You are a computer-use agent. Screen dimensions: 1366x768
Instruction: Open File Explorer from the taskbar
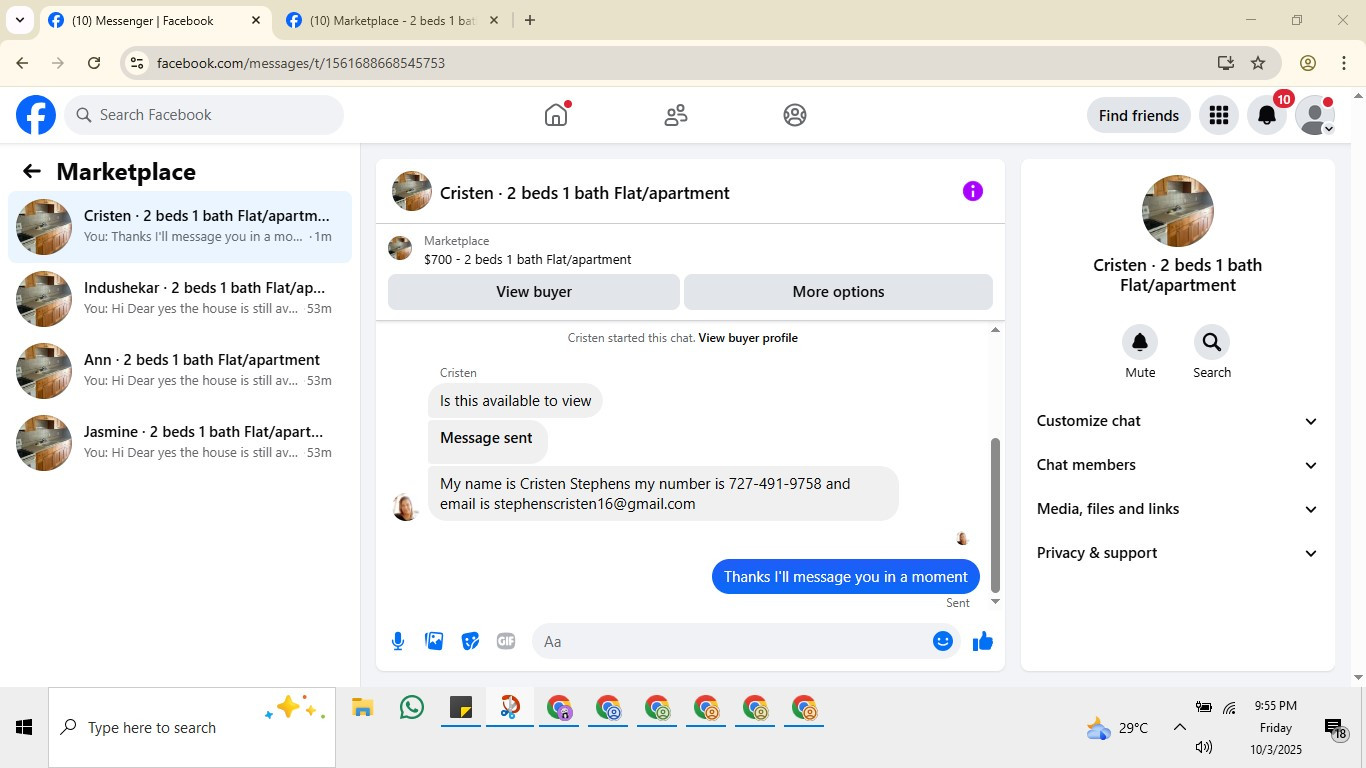pyautogui.click(x=362, y=708)
